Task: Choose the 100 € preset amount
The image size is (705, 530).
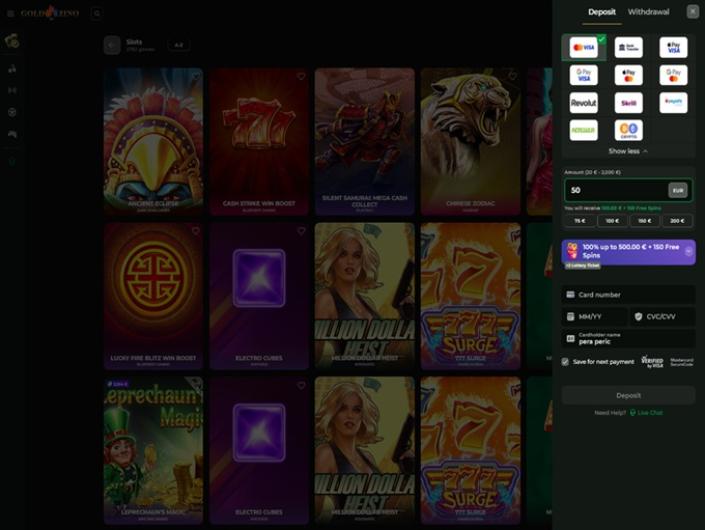Action: tap(611, 221)
